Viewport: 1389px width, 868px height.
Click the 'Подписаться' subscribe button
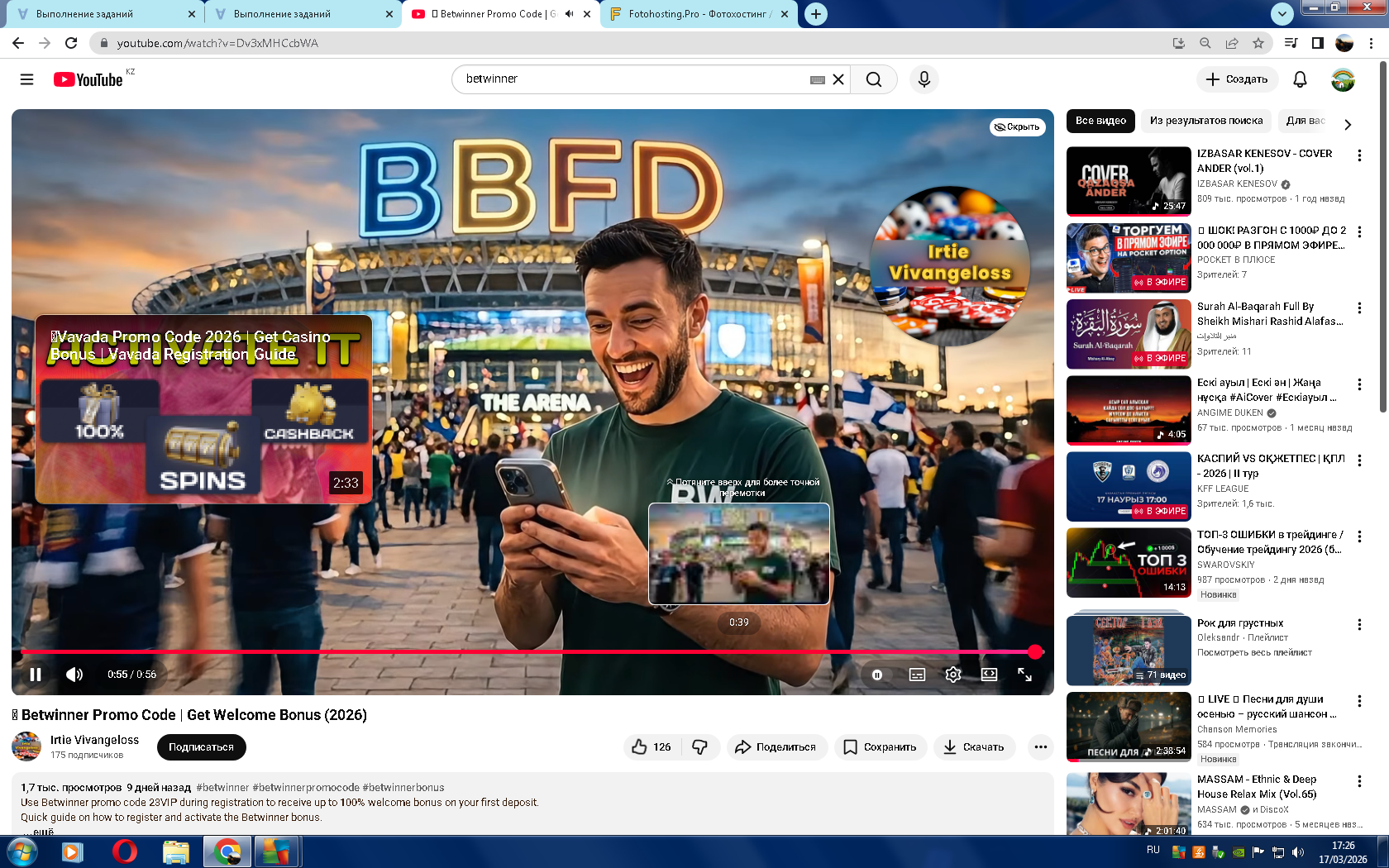click(x=201, y=747)
